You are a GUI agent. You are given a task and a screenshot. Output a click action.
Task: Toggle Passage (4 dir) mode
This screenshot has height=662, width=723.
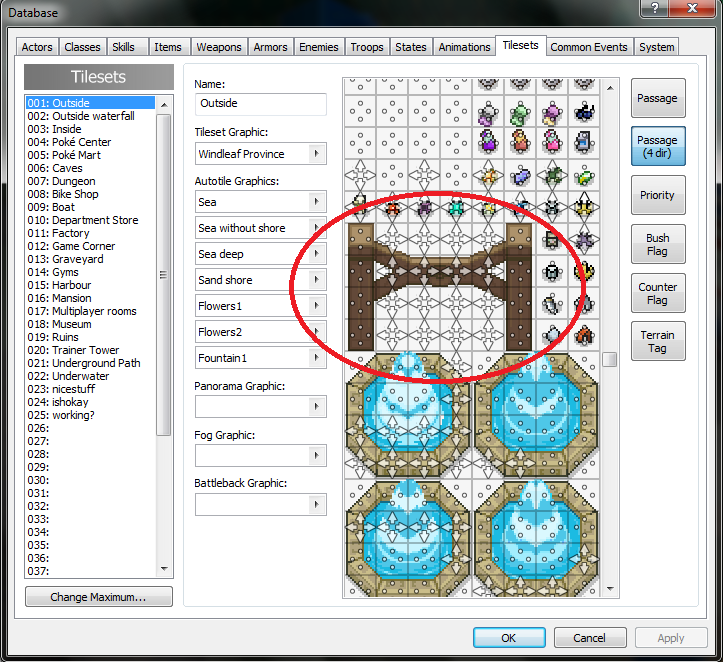click(658, 146)
